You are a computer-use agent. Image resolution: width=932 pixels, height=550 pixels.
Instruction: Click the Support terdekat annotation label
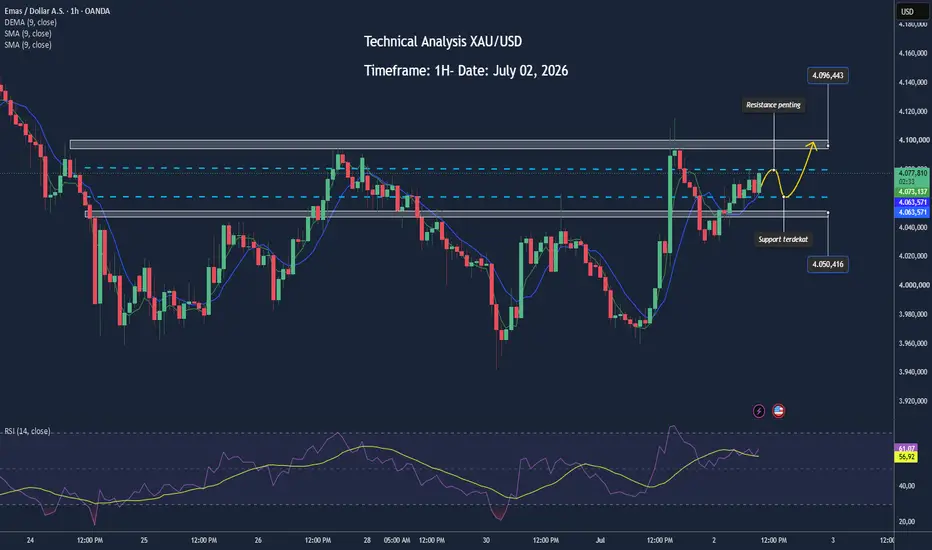pos(783,240)
